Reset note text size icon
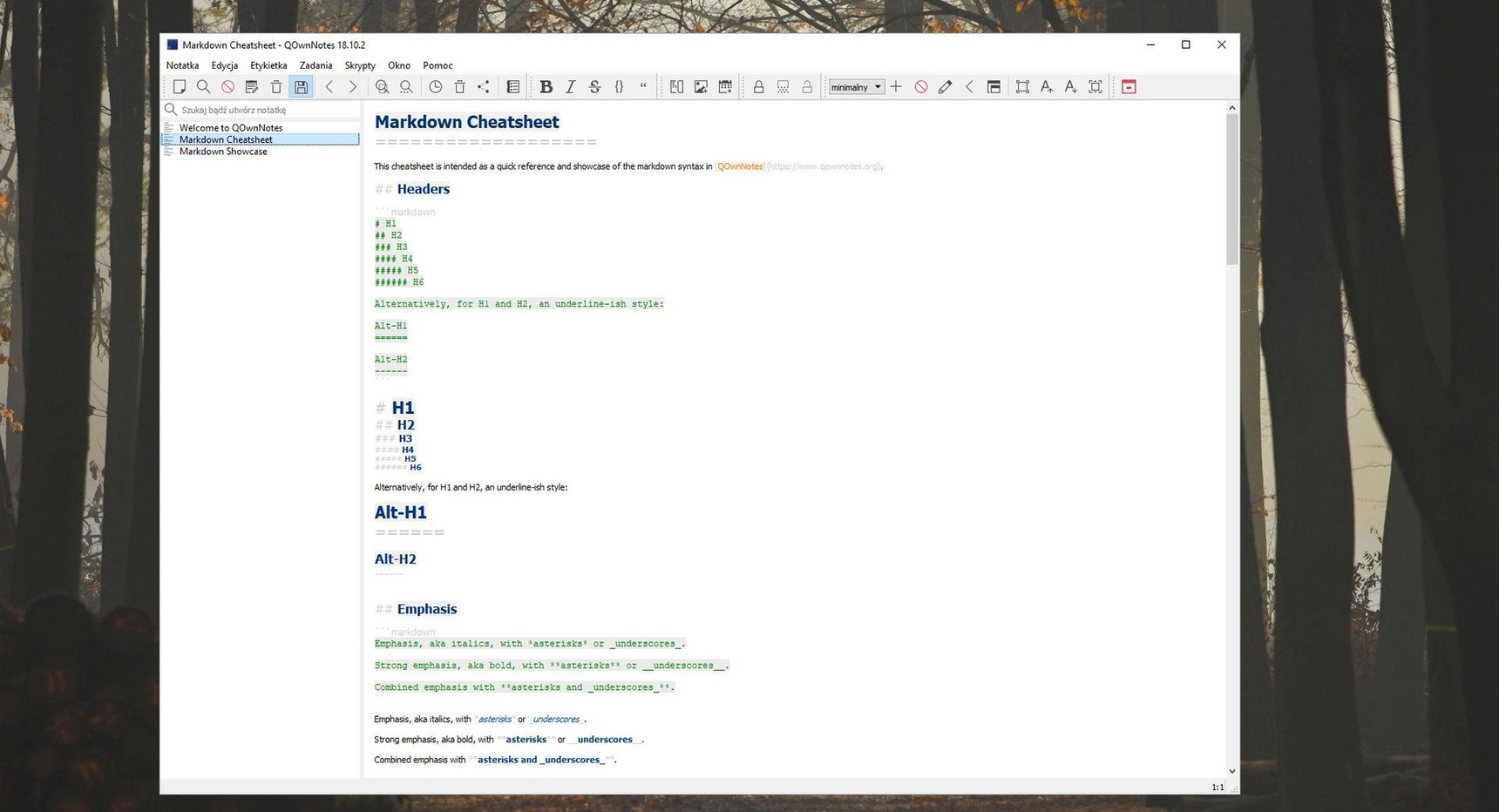 1095,87
